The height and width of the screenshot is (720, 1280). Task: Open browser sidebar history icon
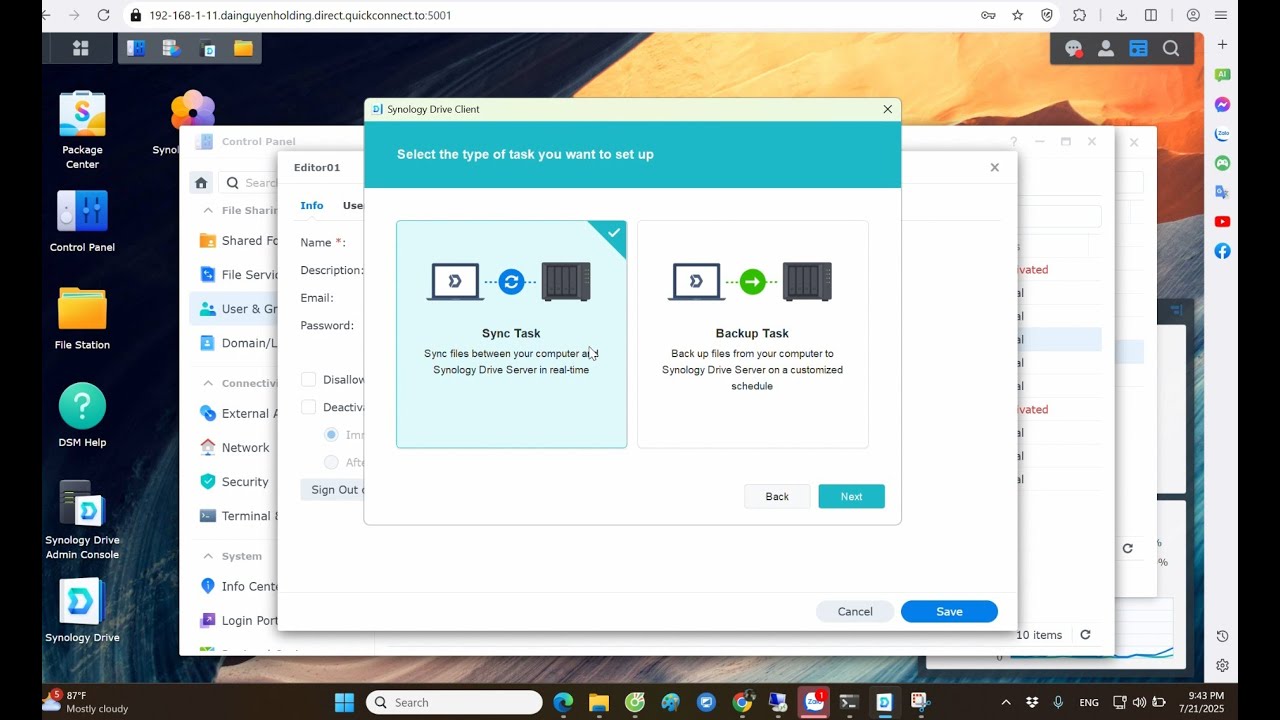(1222, 636)
